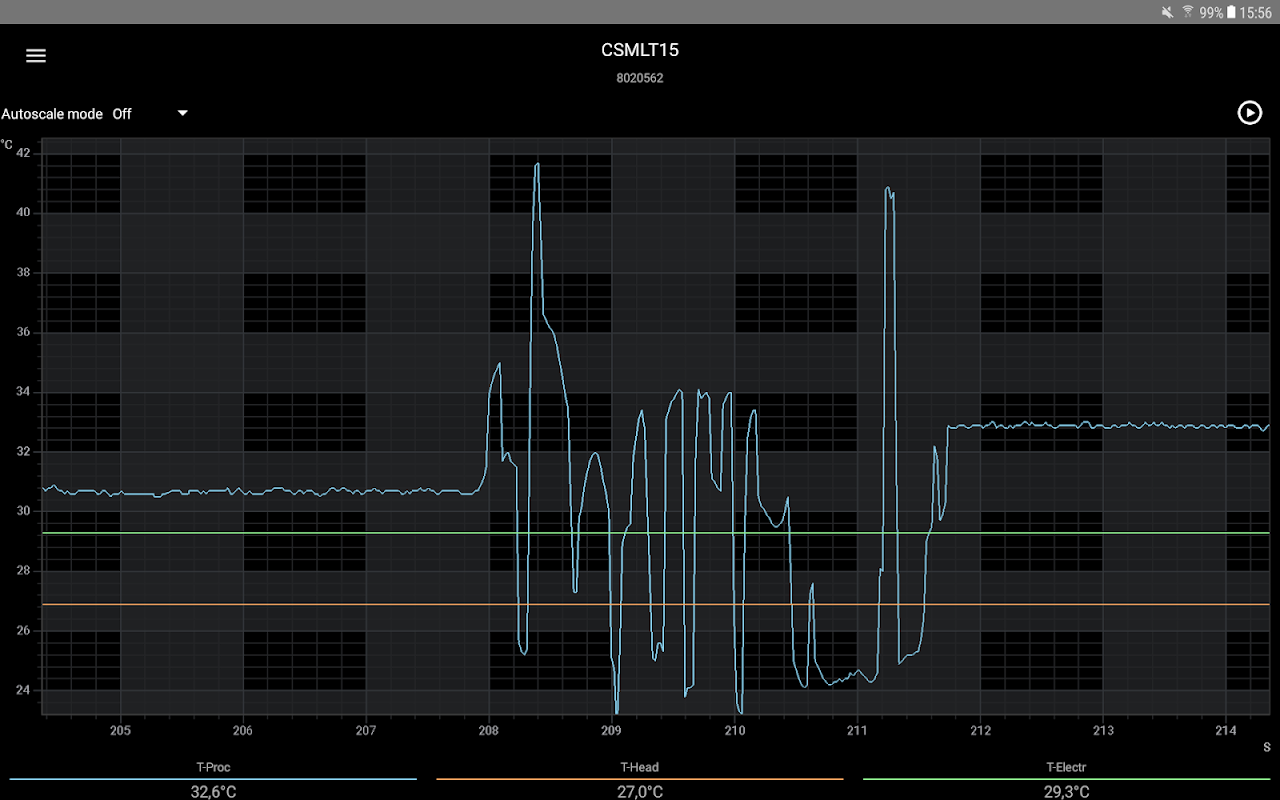Click the T-Head value 27,0°C
1280x800 pixels.
pyautogui.click(x=640, y=792)
